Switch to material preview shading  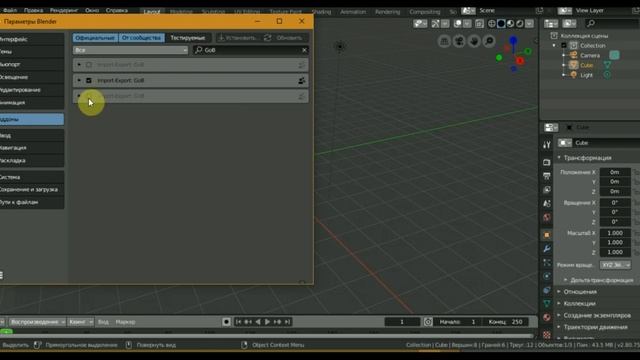click(511, 24)
